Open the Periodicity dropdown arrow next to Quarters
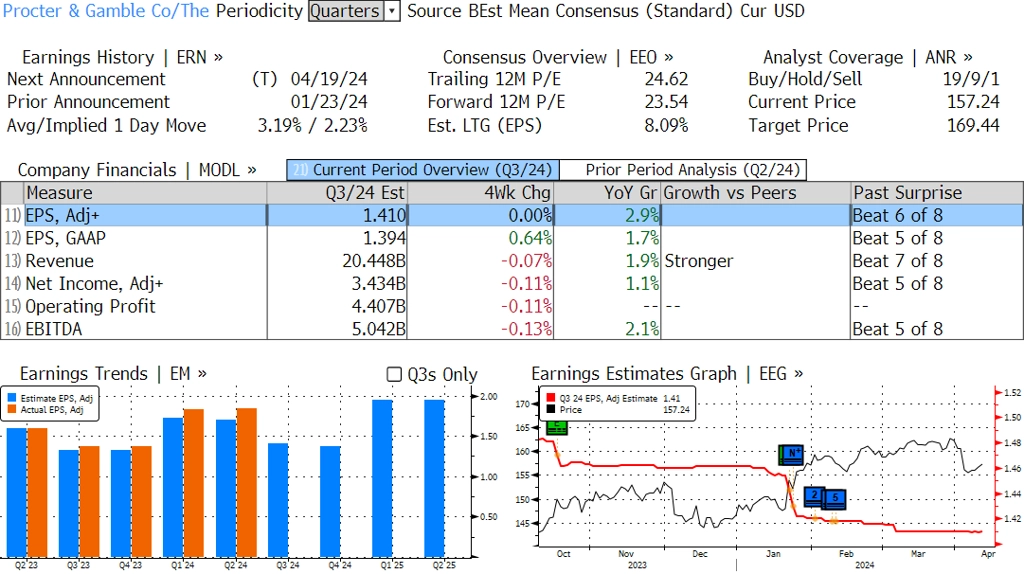The image size is (1024, 574). [x=392, y=11]
